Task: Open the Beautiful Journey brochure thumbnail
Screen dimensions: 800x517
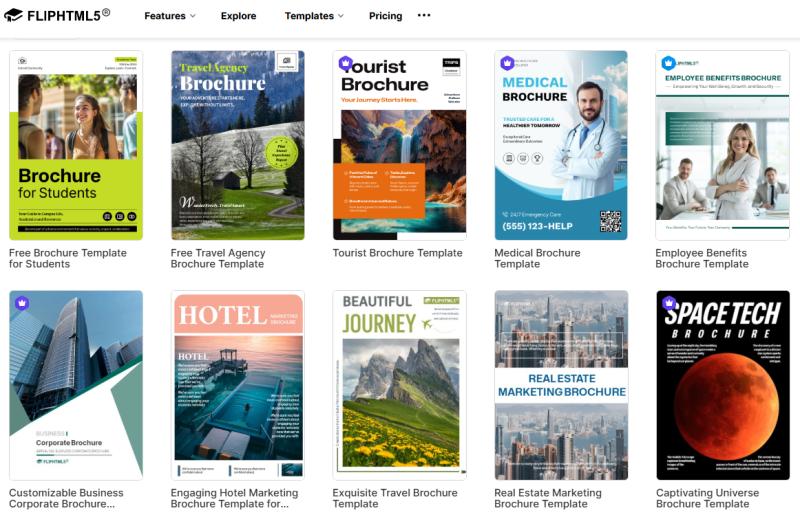Action: click(x=399, y=385)
